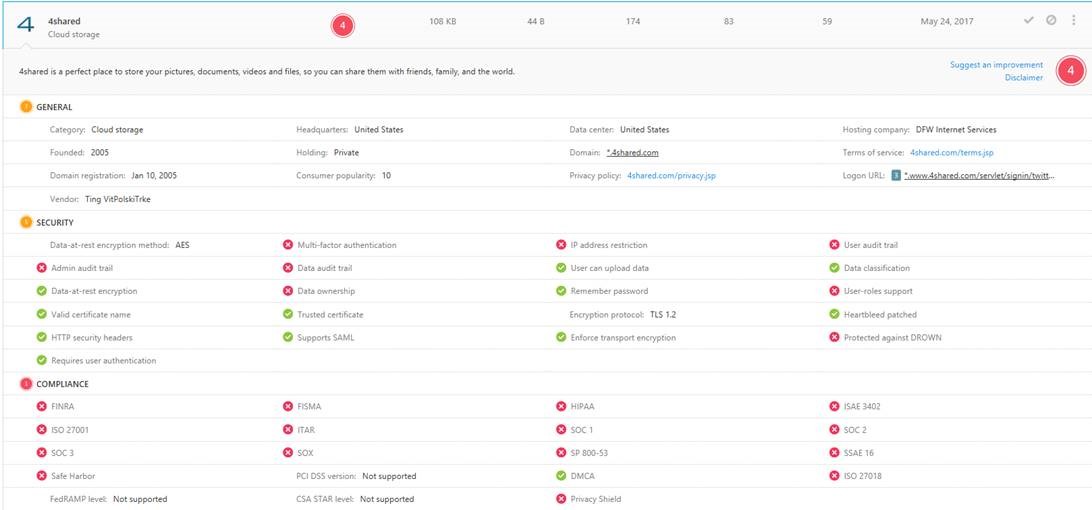Collapse the SECURITY section header
This screenshot has width=1092, height=510.
pyautogui.click(x=54, y=223)
